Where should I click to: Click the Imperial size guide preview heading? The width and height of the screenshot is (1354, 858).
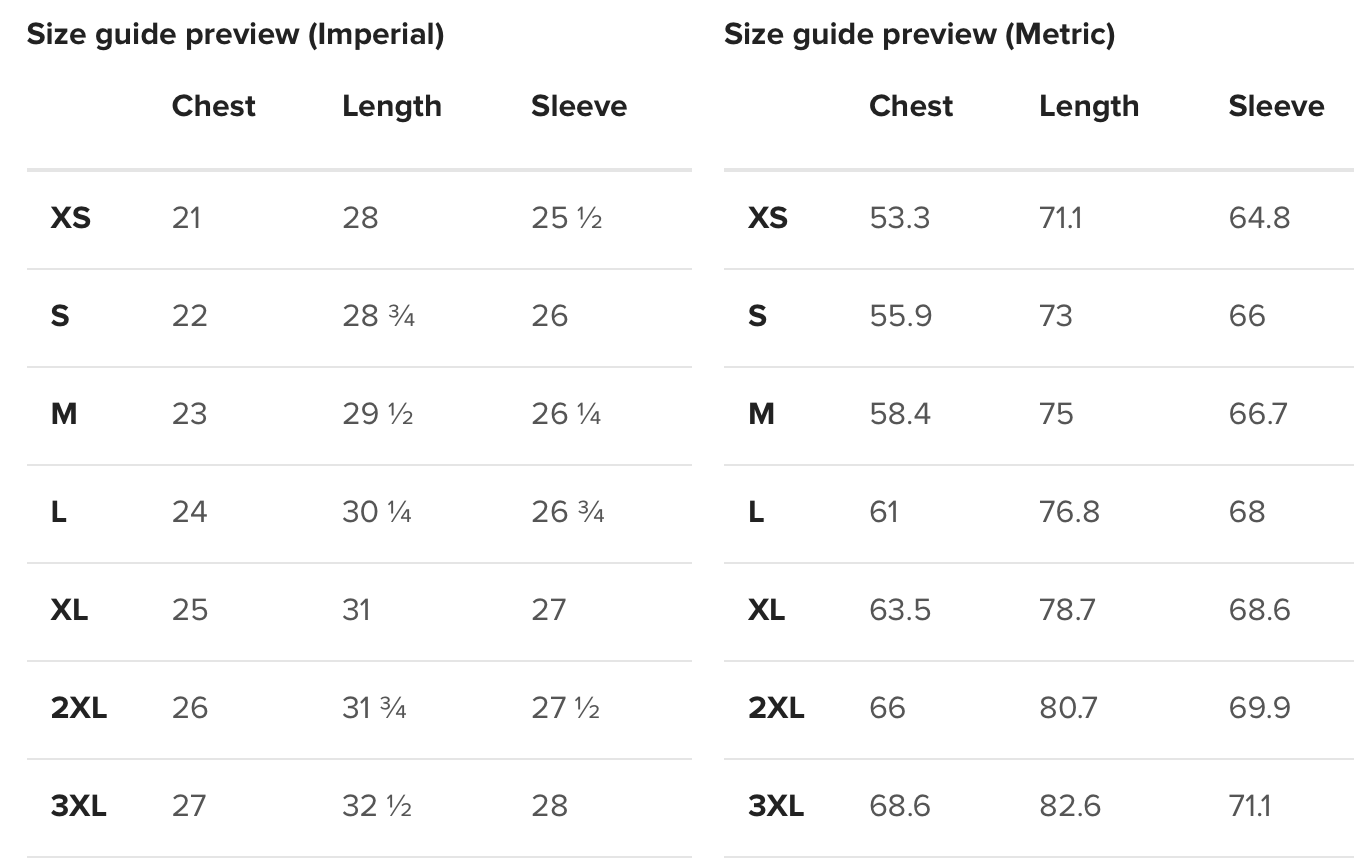click(235, 35)
